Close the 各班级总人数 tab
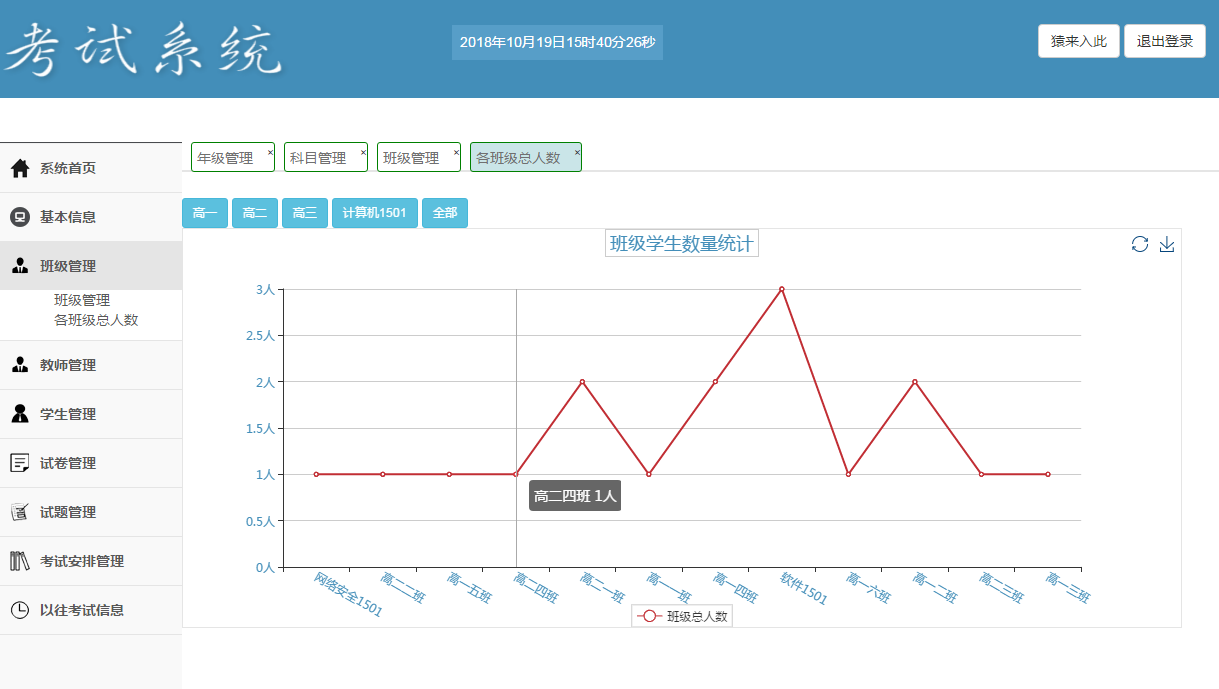The image size is (1219, 689). coord(577,152)
